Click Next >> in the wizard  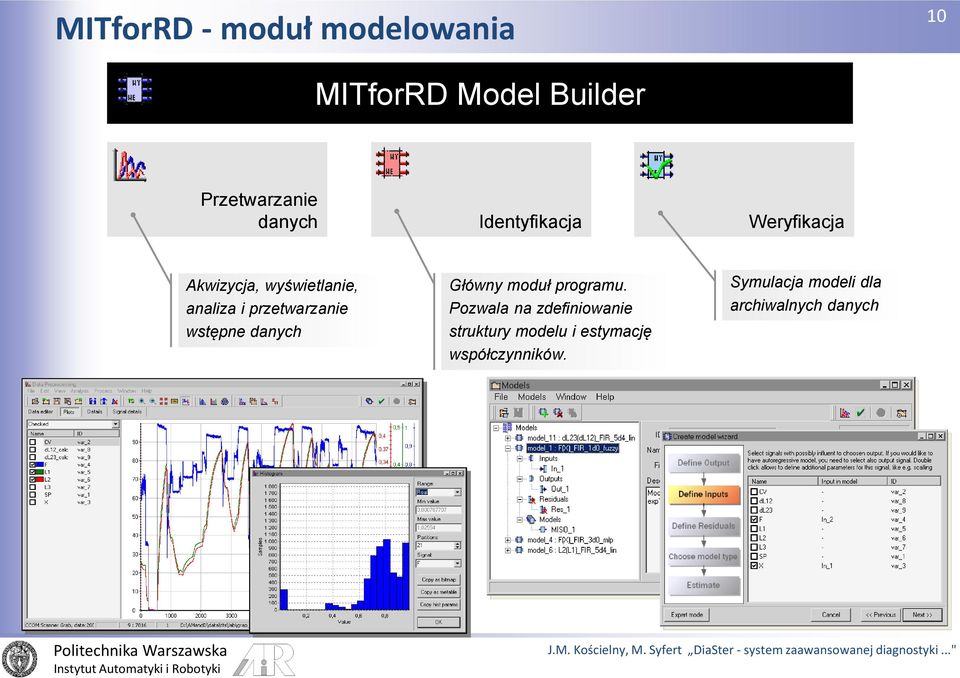[x=922, y=614]
